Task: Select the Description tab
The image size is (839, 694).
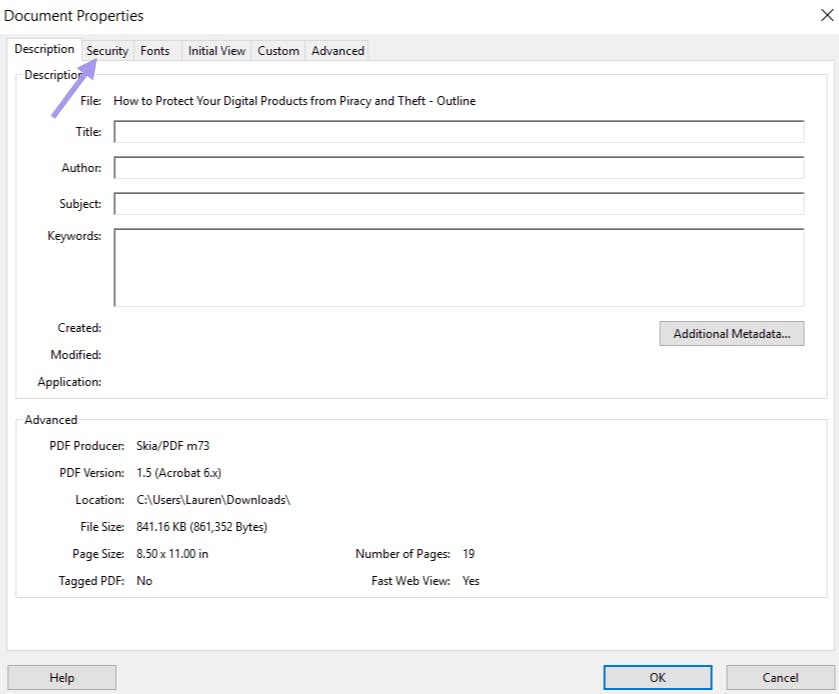Action: [x=44, y=49]
